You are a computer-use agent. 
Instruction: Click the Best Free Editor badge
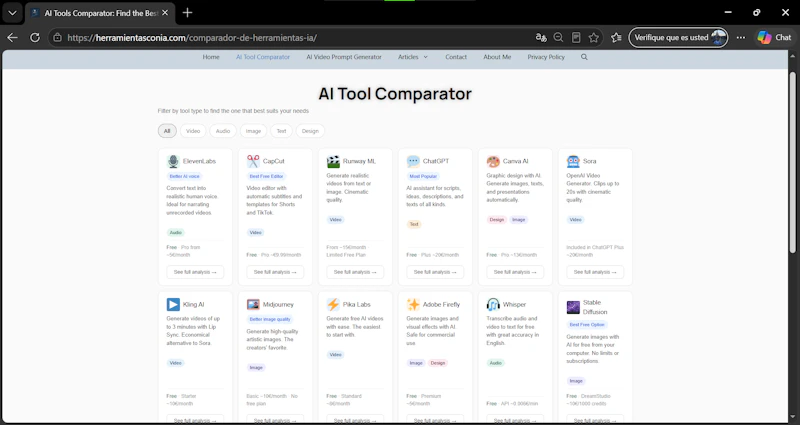tap(267, 177)
